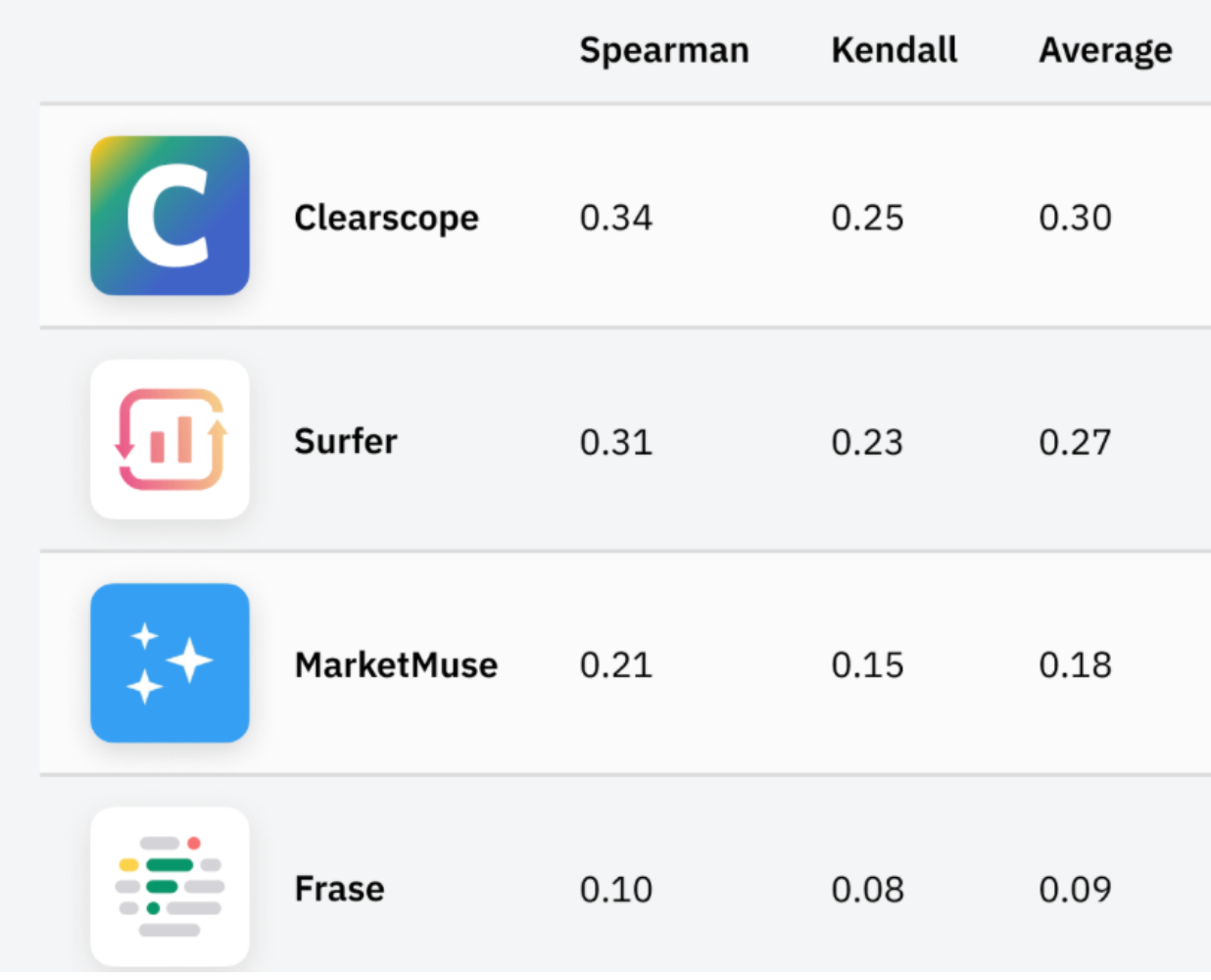Click MarketMuse's Spearman value 0.21
The height and width of the screenshot is (980, 1211).
(615, 665)
